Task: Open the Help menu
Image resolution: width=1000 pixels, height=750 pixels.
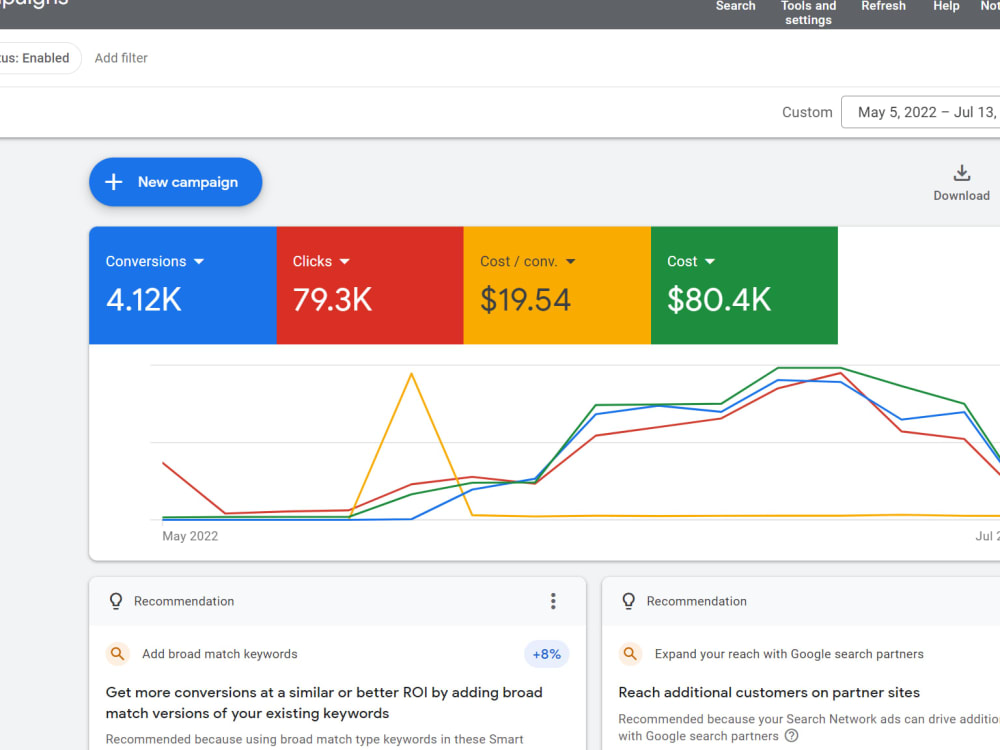Action: tap(946, 6)
